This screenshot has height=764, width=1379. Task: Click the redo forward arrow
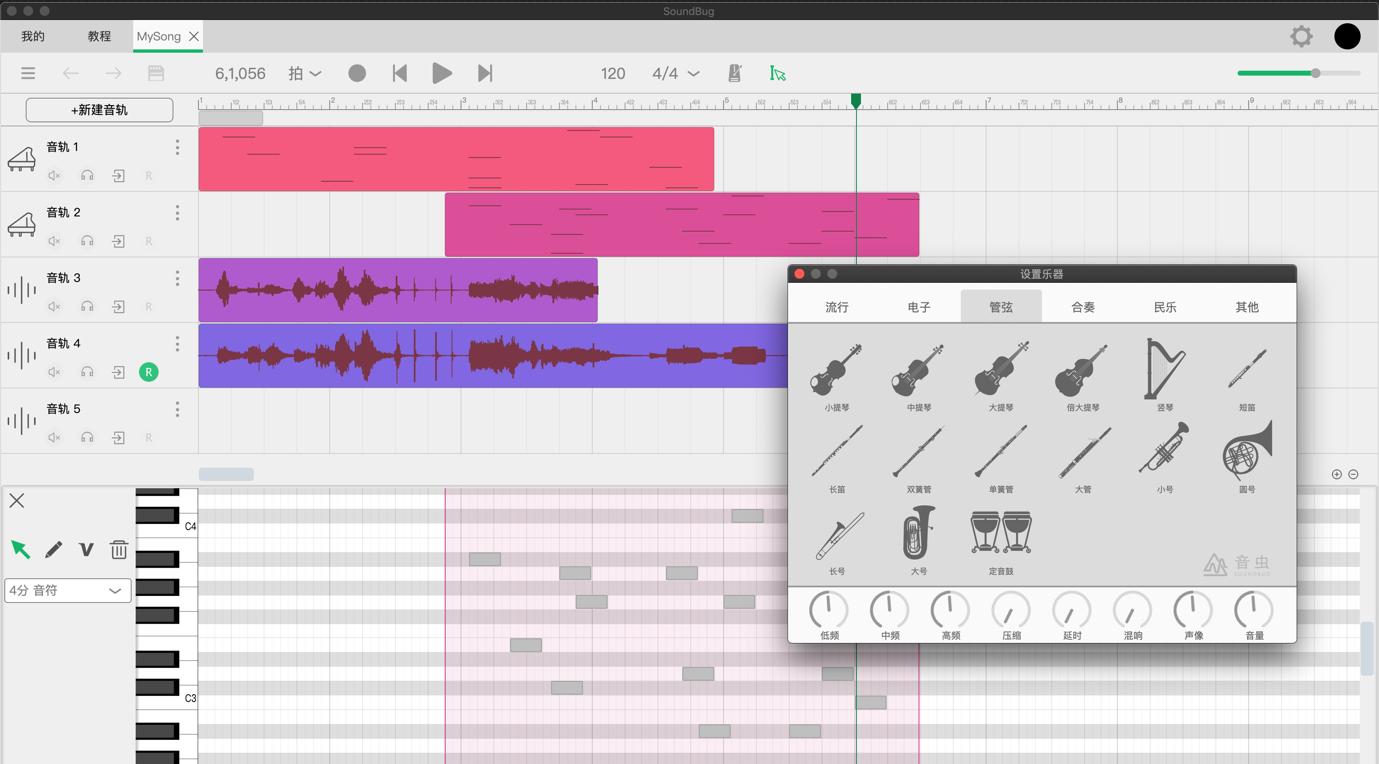pyautogui.click(x=113, y=73)
